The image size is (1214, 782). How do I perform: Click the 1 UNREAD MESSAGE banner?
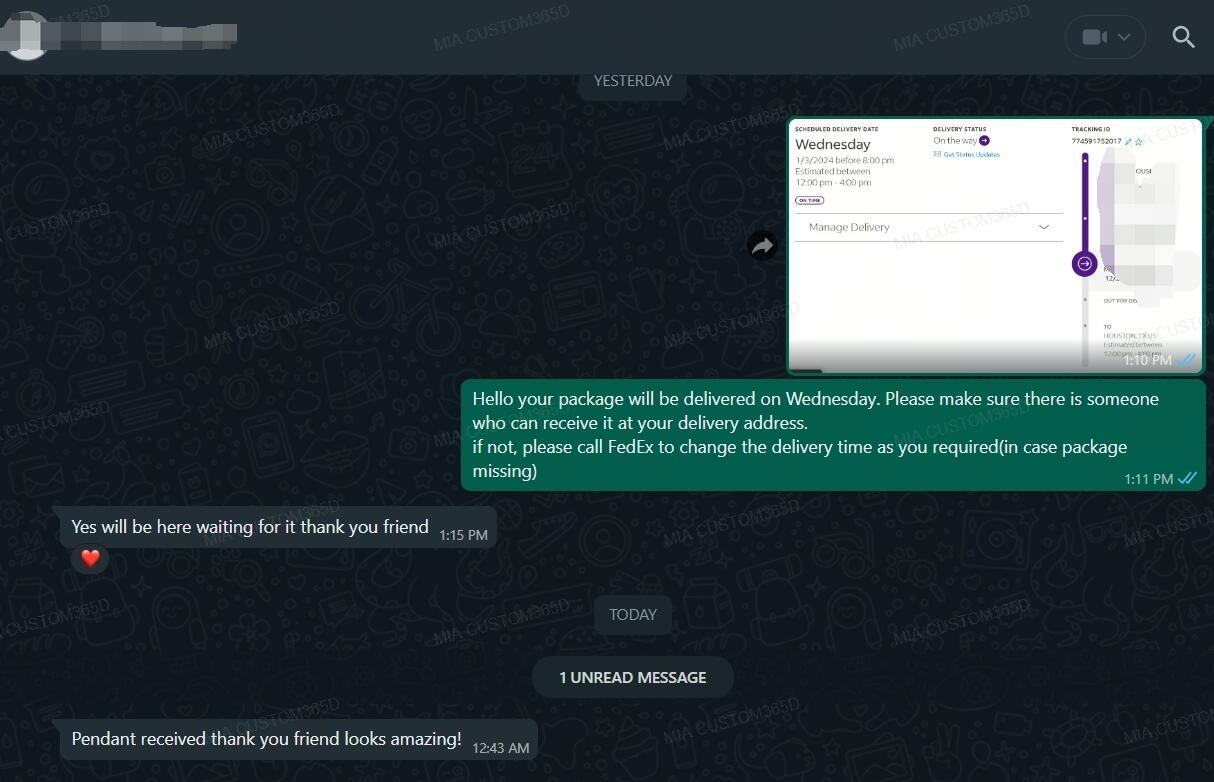[632, 677]
